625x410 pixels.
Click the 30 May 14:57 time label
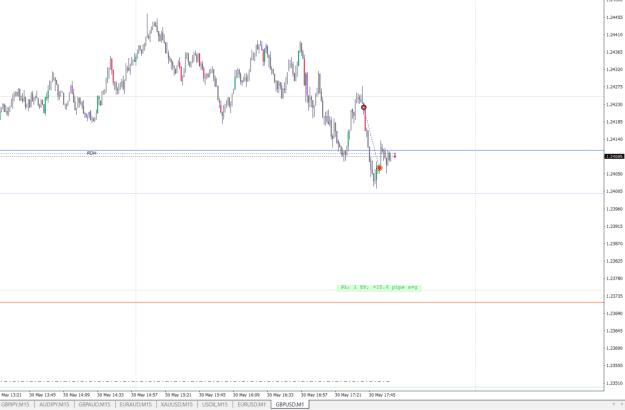[x=144, y=395]
